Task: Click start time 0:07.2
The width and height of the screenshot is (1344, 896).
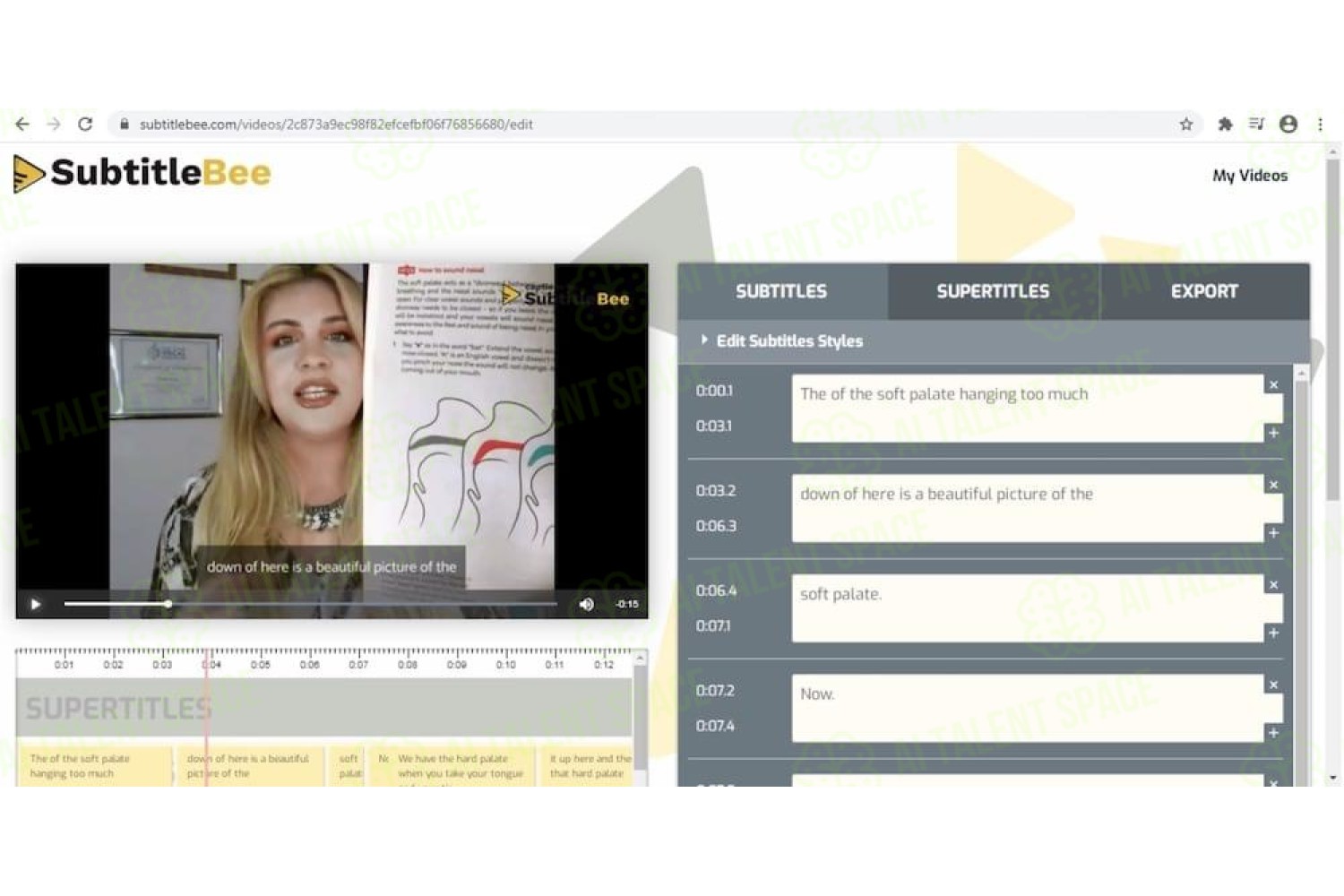Action: (x=715, y=691)
